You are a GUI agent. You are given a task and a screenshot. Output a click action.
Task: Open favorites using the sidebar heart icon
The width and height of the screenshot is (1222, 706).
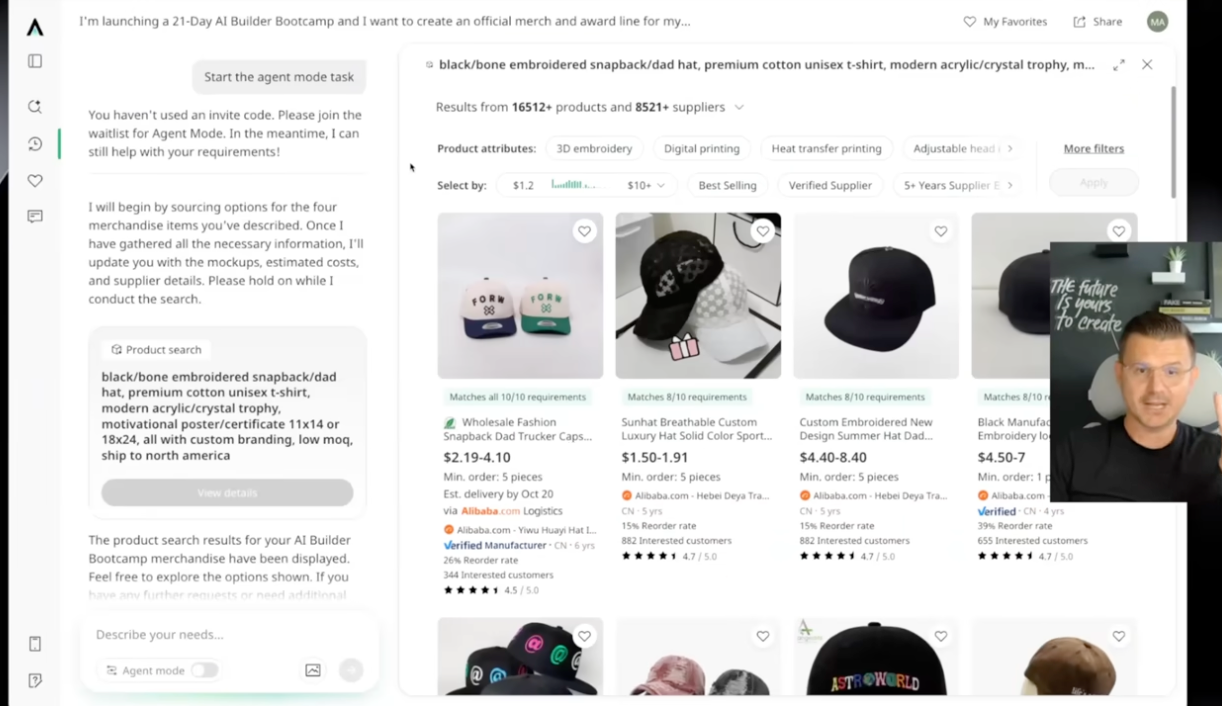click(34, 180)
